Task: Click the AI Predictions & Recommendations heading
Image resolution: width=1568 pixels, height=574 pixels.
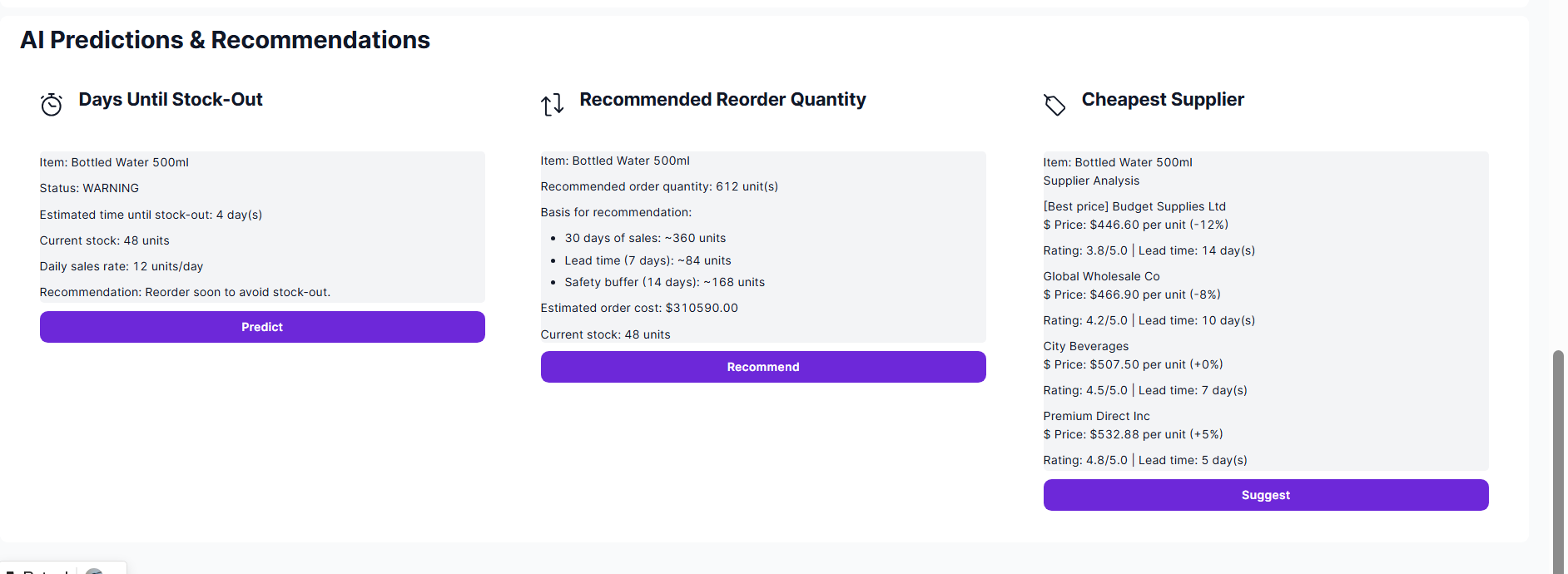Action: [225, 40]
